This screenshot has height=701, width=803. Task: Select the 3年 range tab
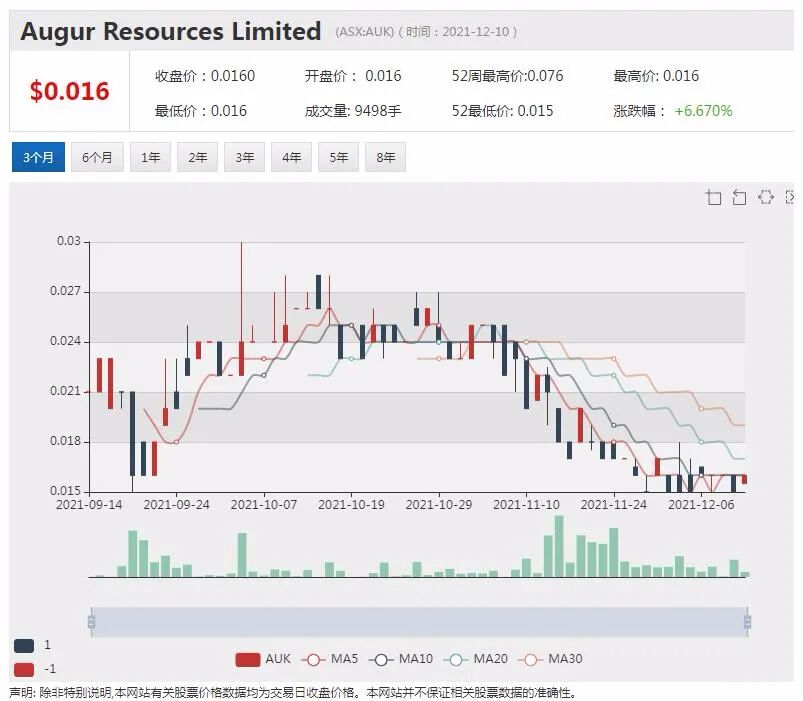(x=245, y=157)
